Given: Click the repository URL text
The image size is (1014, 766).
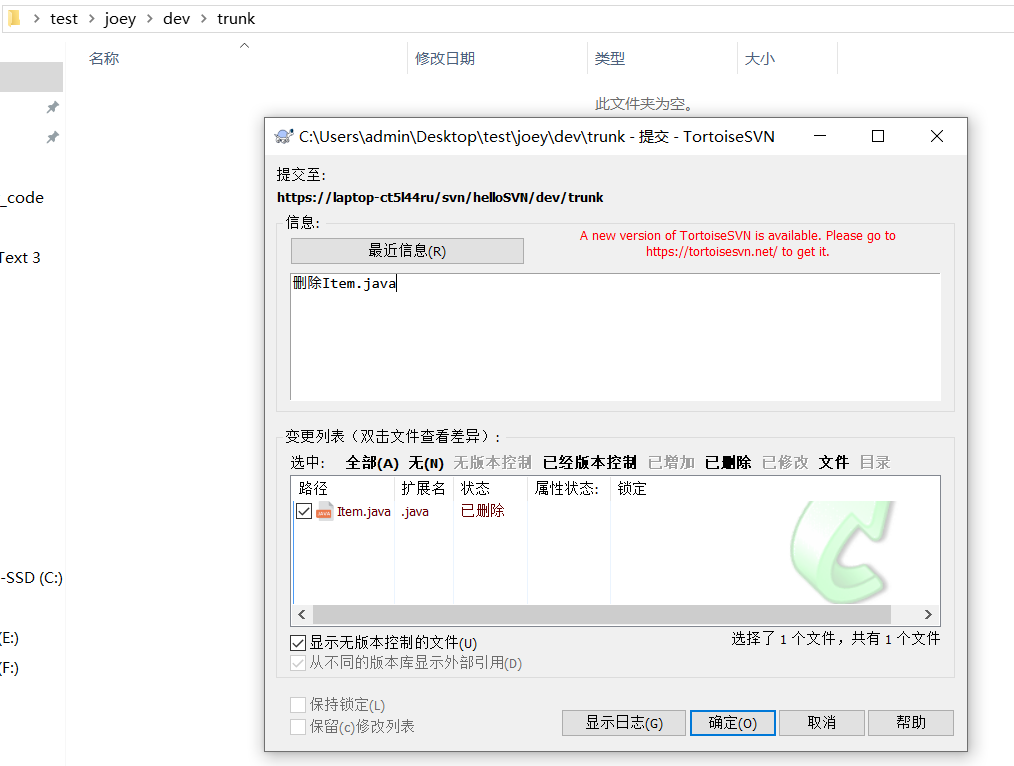Looking at the screenshot, I should [x=440, y=197].
